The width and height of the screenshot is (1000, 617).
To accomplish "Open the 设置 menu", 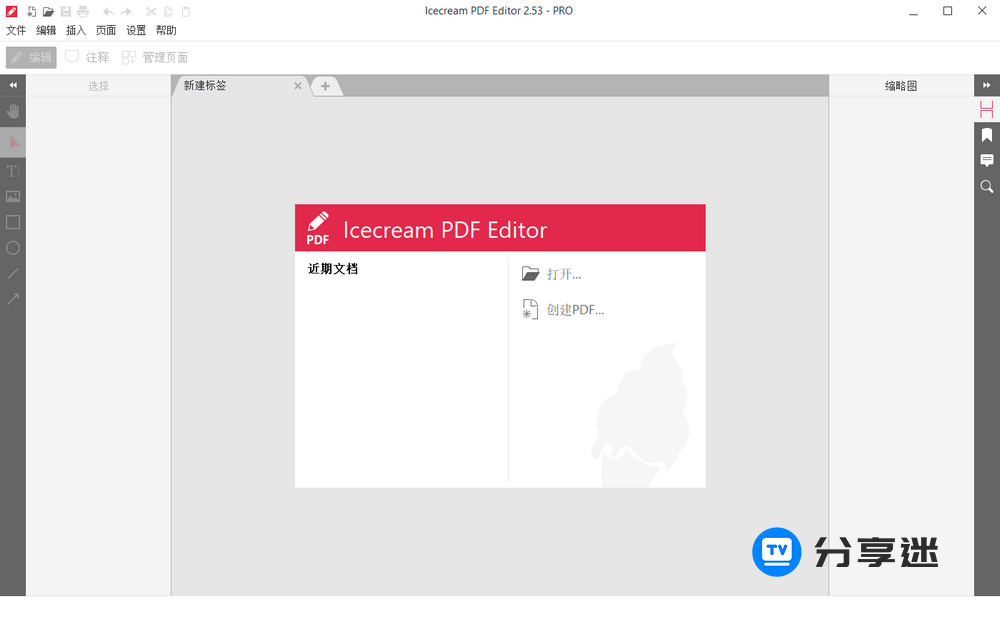I will point(135,30).
